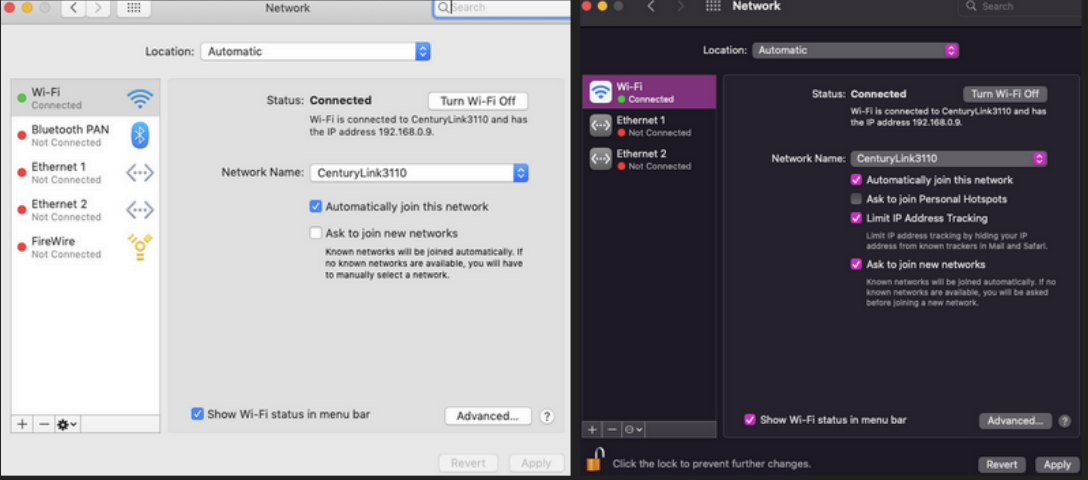
Task: Check Ask to join new networks in the light window
Action: coord(316,233)
